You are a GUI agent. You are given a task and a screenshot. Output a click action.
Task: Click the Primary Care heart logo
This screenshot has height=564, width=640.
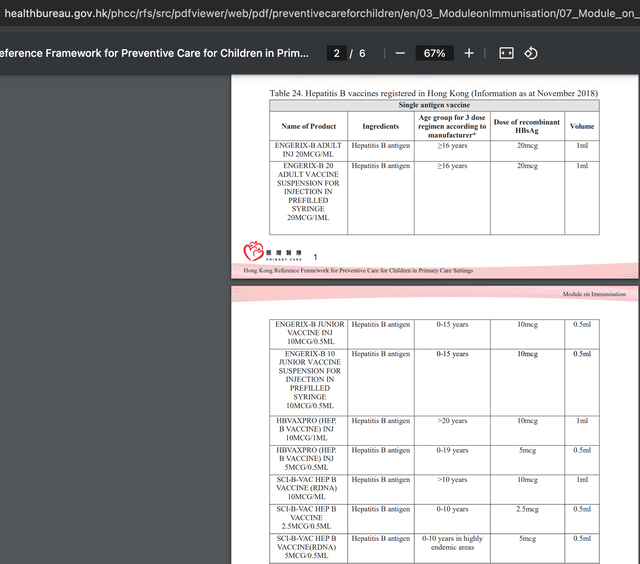click(x=253, y=251)
